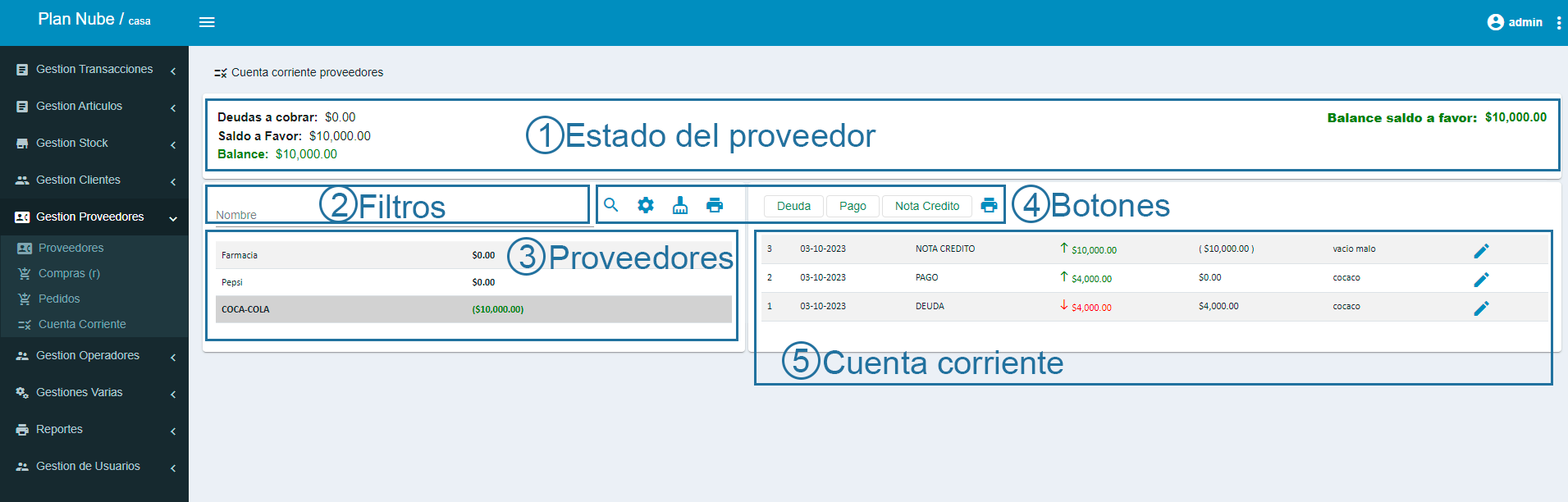Viewport: 1568px width, 502px height.
Task: Click the Deudas a cobrar $0.00 value
Action: point(340,117)
